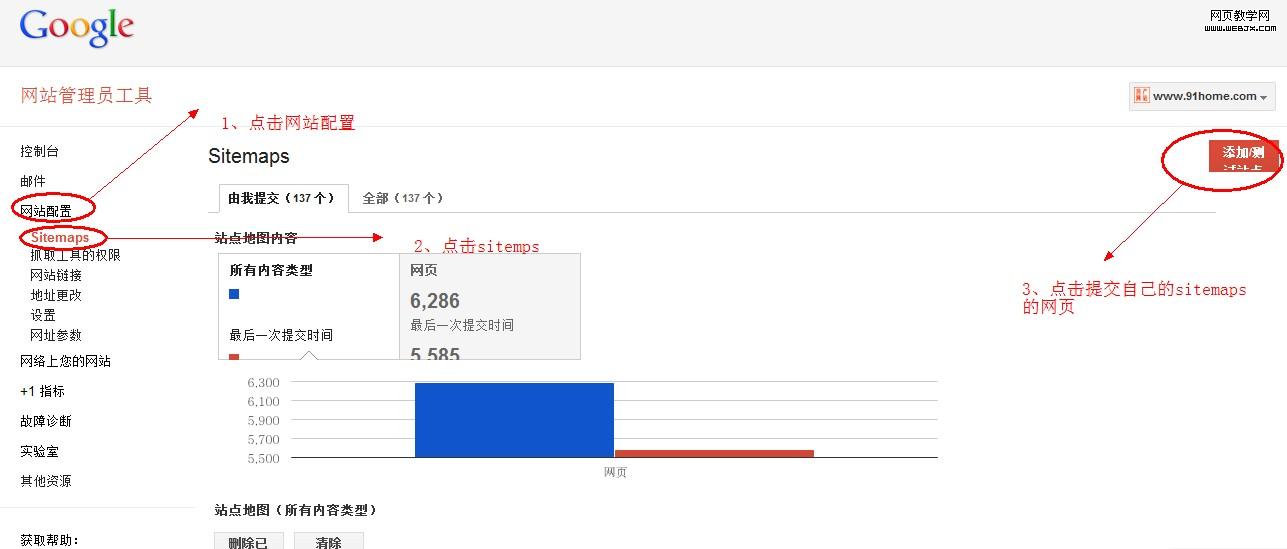The height and width of the screenshot is (549, 1287).
Task: Open 邮件 in the sidebar
Action: point(33,181)
